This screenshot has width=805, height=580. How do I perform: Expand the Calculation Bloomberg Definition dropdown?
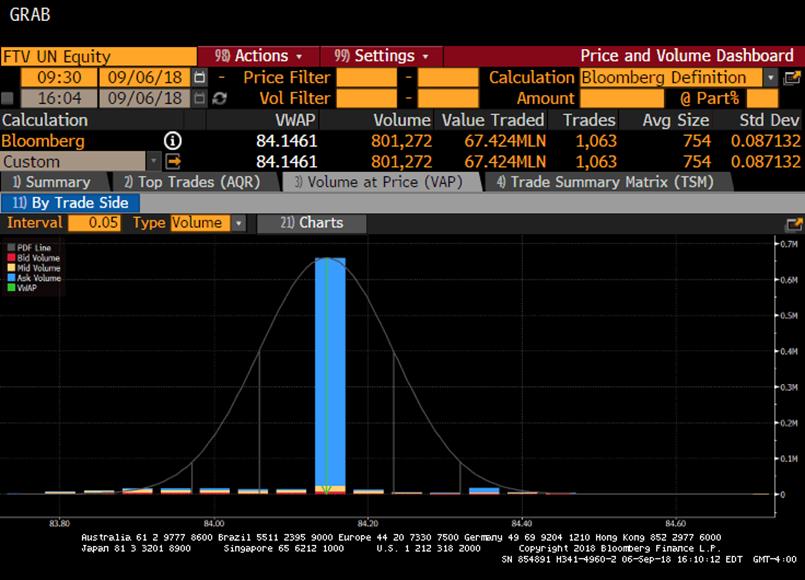coord(771,77)
